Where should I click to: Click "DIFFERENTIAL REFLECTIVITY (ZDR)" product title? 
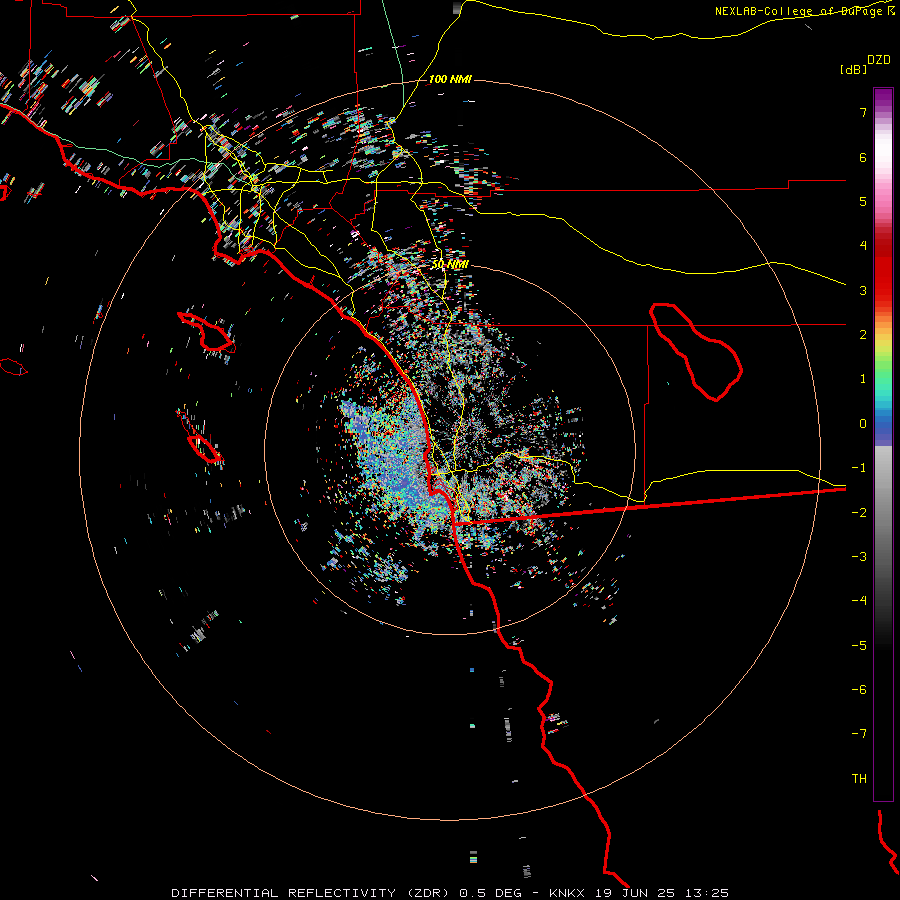tap(312, 893)
